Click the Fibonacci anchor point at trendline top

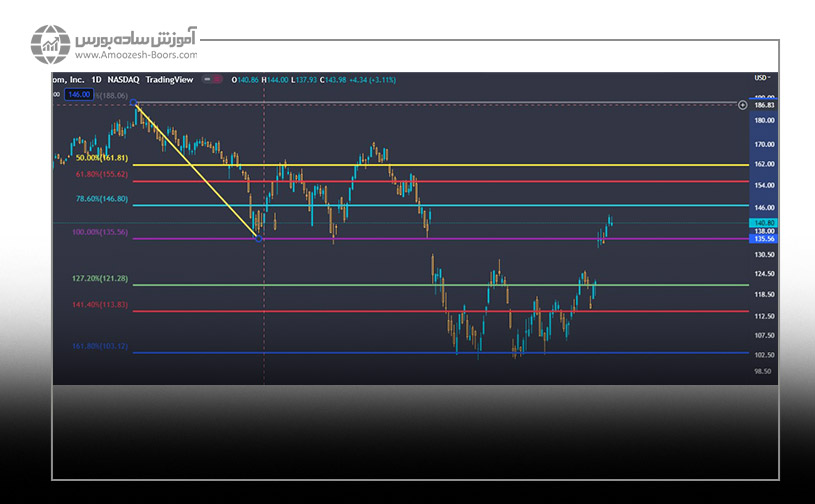[x=135, y=102]
